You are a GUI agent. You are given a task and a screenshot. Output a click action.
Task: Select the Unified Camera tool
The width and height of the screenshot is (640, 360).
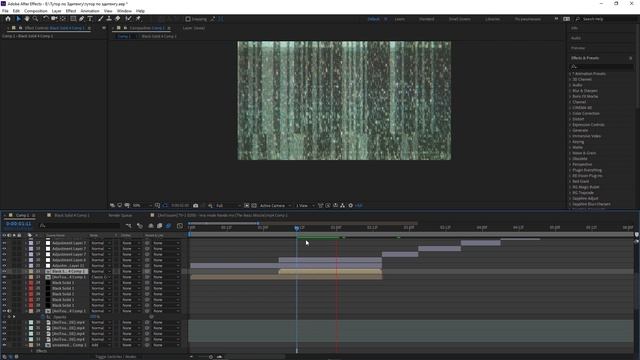coord(54,19)
